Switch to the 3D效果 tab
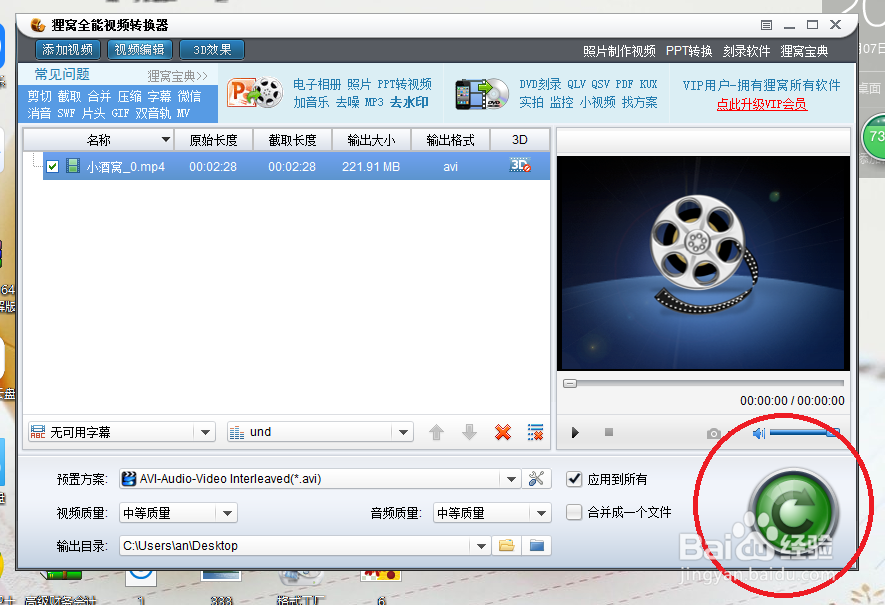 (x=211, y=49)
